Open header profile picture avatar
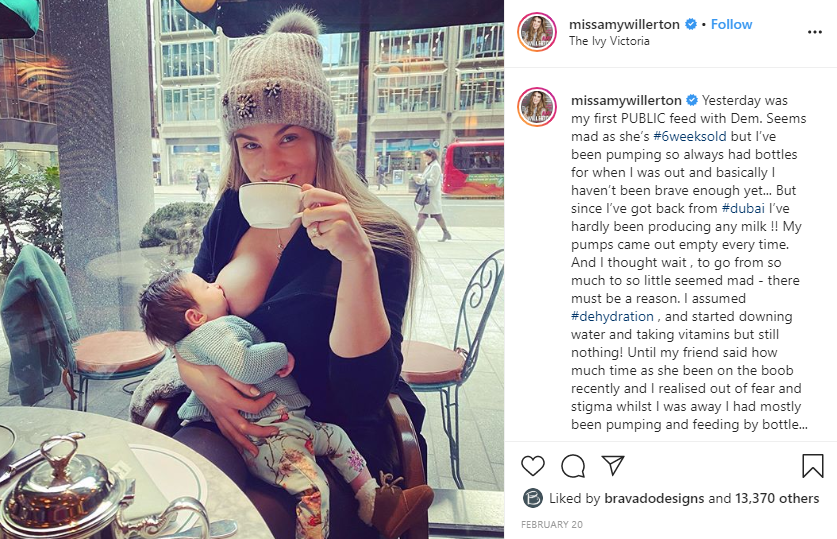This screenshot has height=539, width=837. click(536, 32)
